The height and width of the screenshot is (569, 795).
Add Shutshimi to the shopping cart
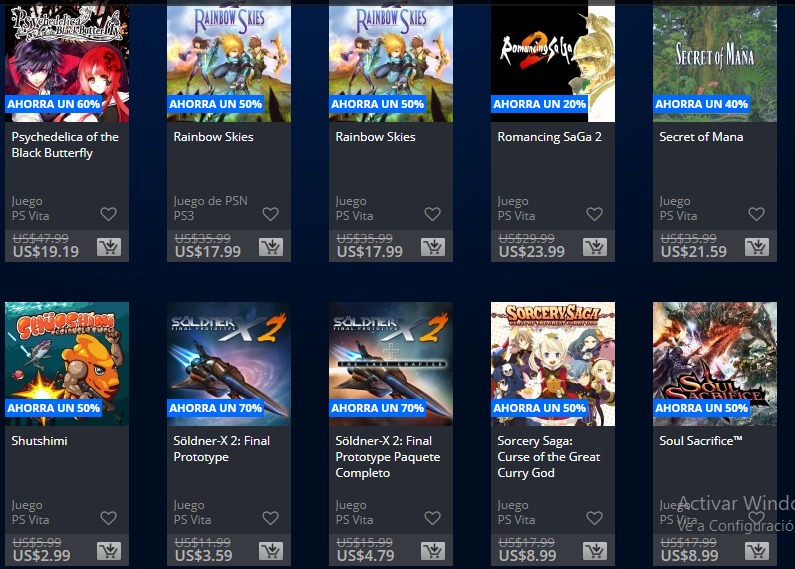click(x=109, y=551)
